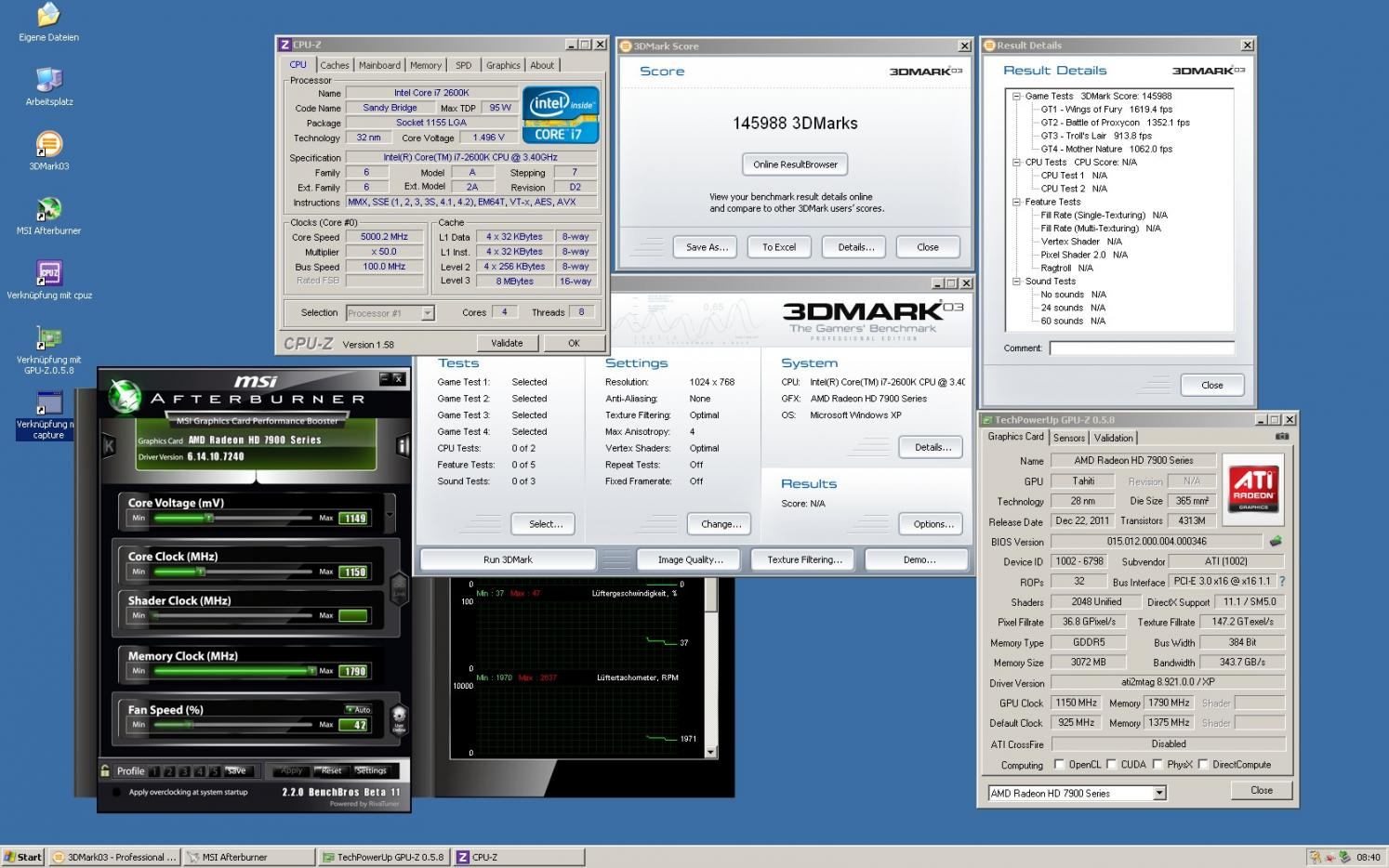Click the Texture Filtering button in 3DMark03

coord(804,559)
